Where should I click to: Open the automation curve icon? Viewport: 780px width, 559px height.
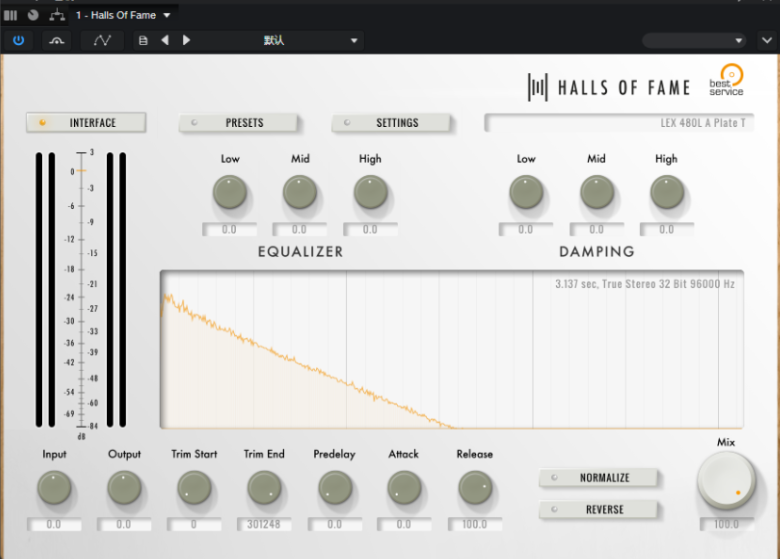[102, 40]
